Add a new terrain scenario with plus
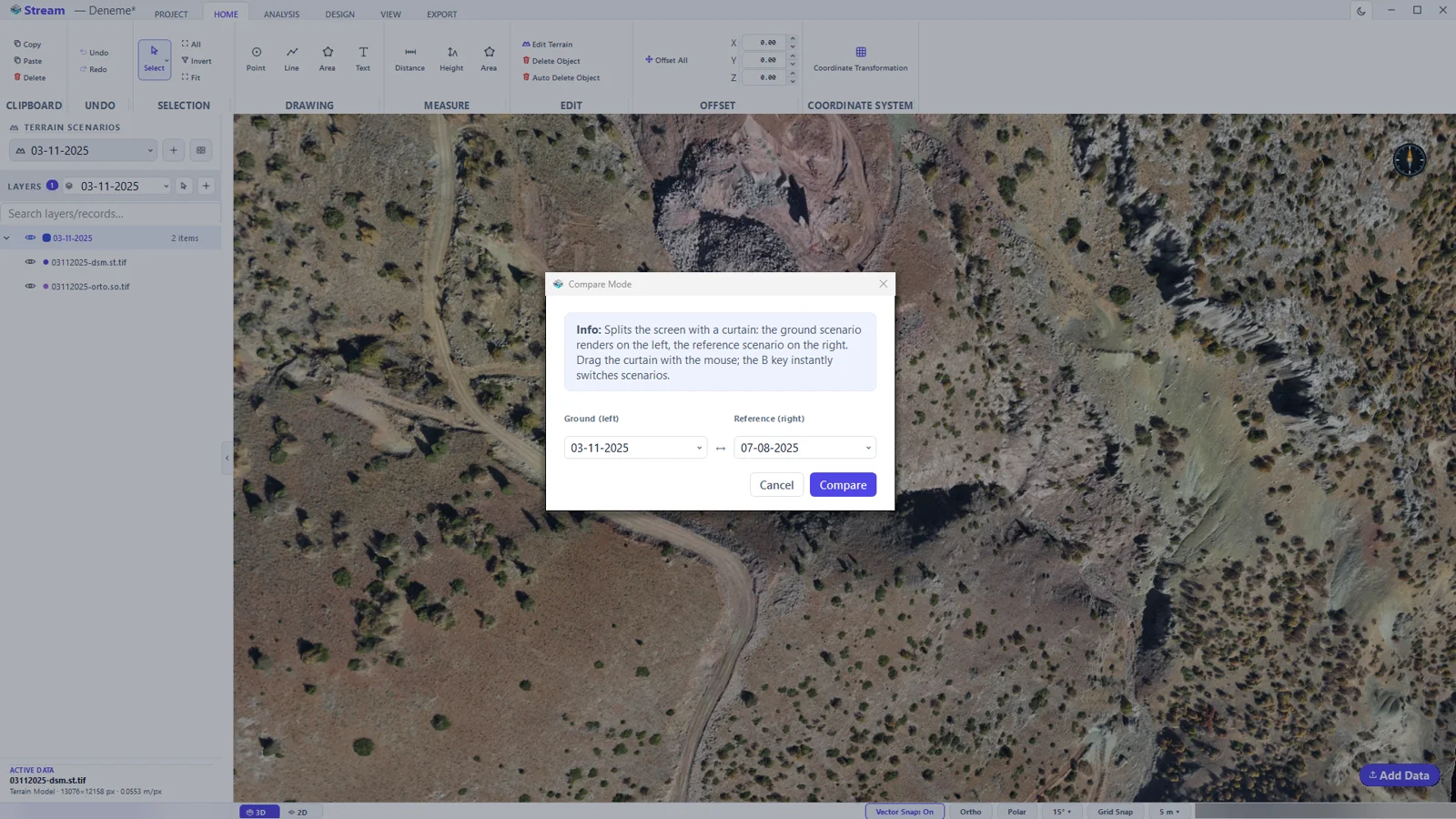This screenshot has width=1456, height=819. click(x=174, y=150)
